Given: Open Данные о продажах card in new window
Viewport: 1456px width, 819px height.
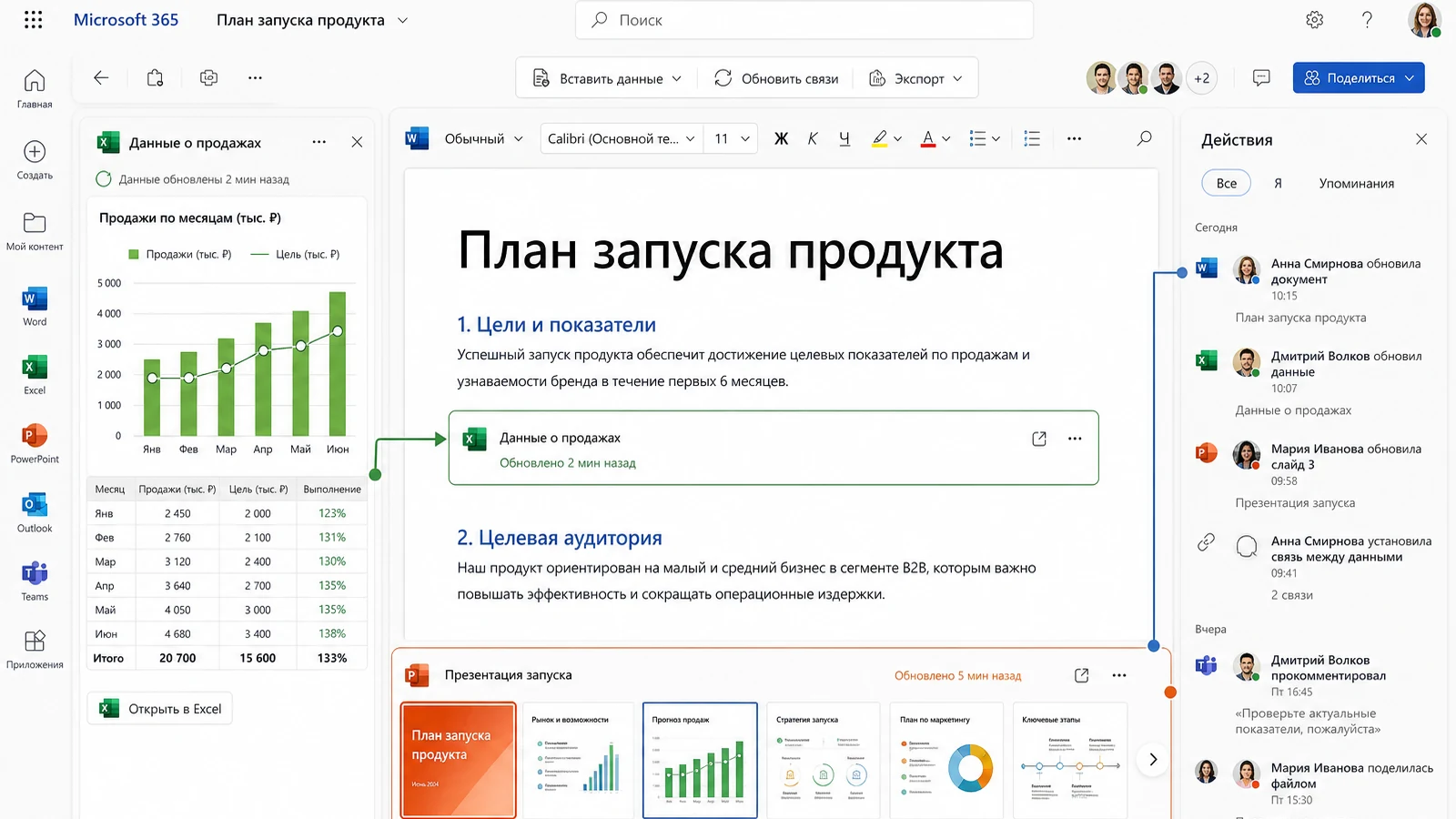Looking at the screenshot, I should (x=1039, y=439).
